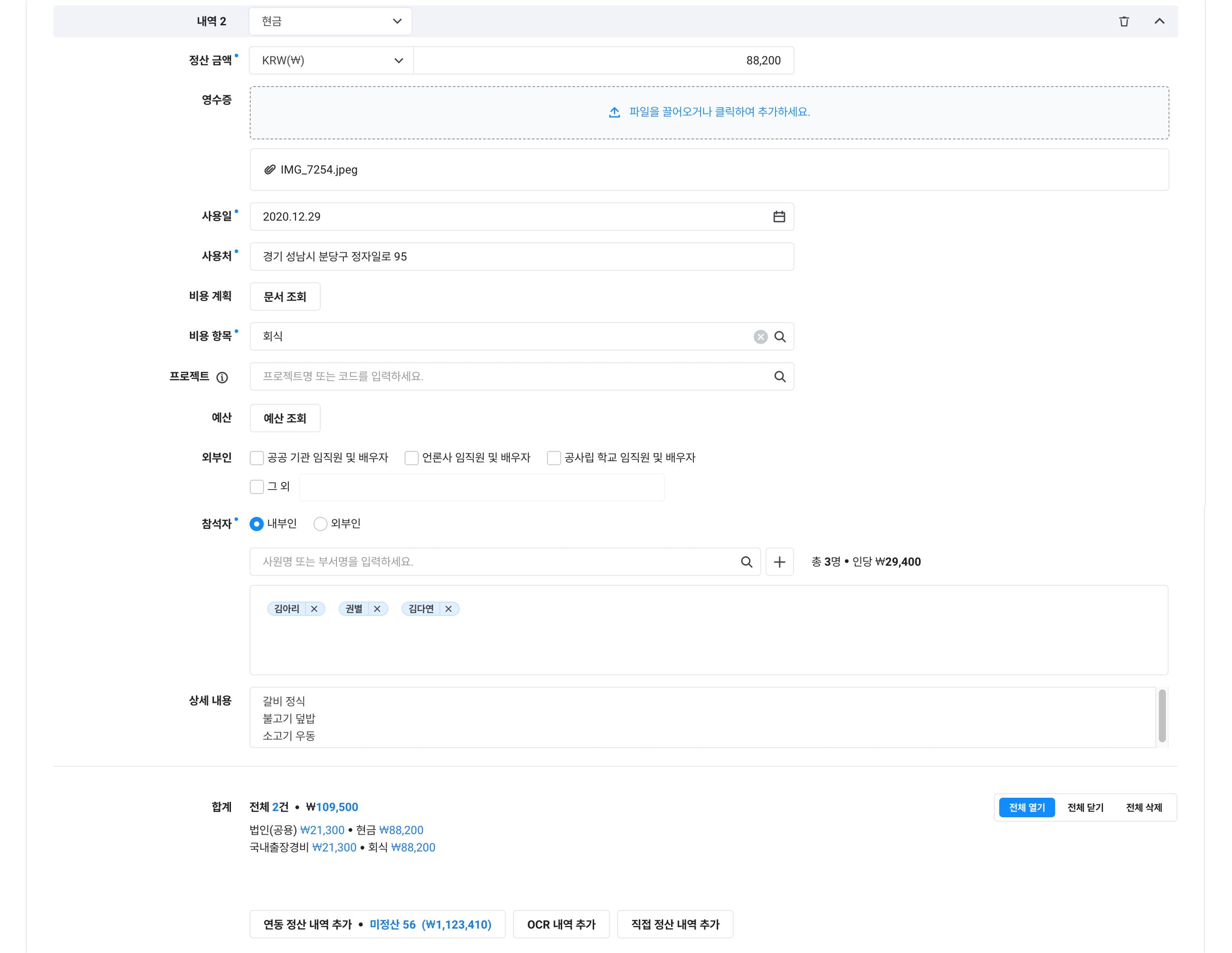Click the 문서 조회 button

[x=285, y=297]
